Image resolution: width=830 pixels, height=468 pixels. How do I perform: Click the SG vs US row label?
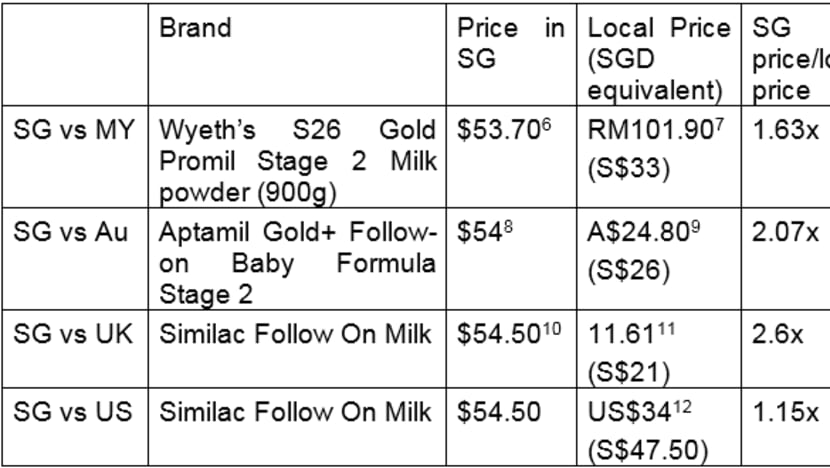click(x=73, y=412)
